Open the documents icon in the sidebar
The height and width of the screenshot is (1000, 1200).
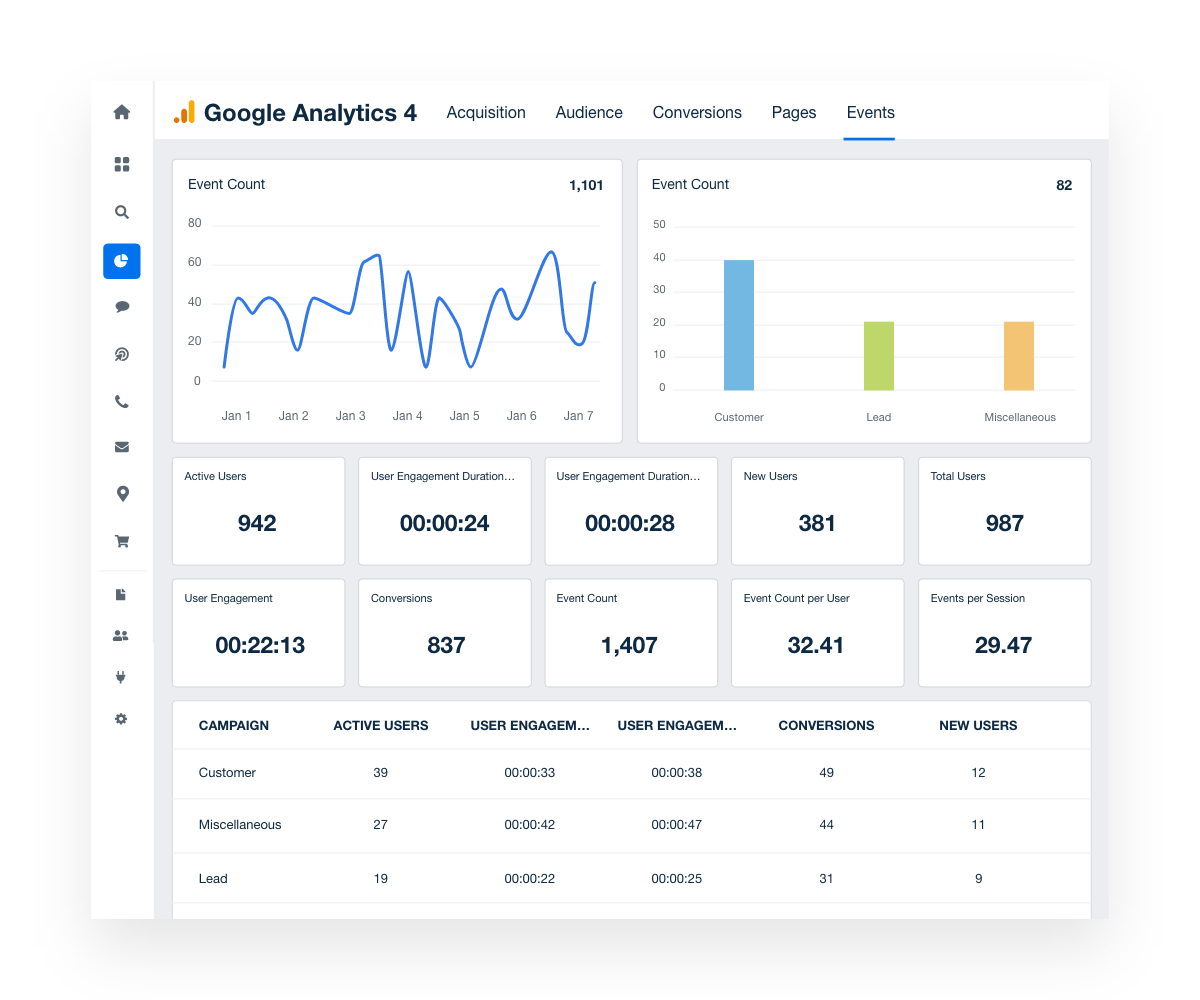point(121,594)
